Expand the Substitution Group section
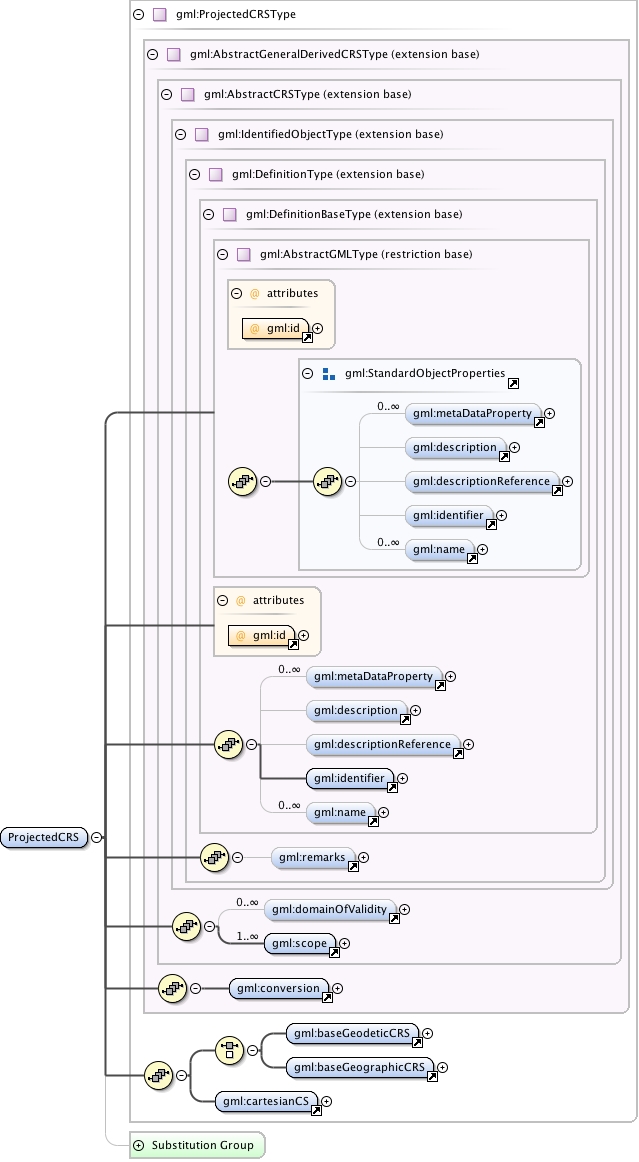Image resolution: width=639 pixels, height=1162 pixels. 139,1145
